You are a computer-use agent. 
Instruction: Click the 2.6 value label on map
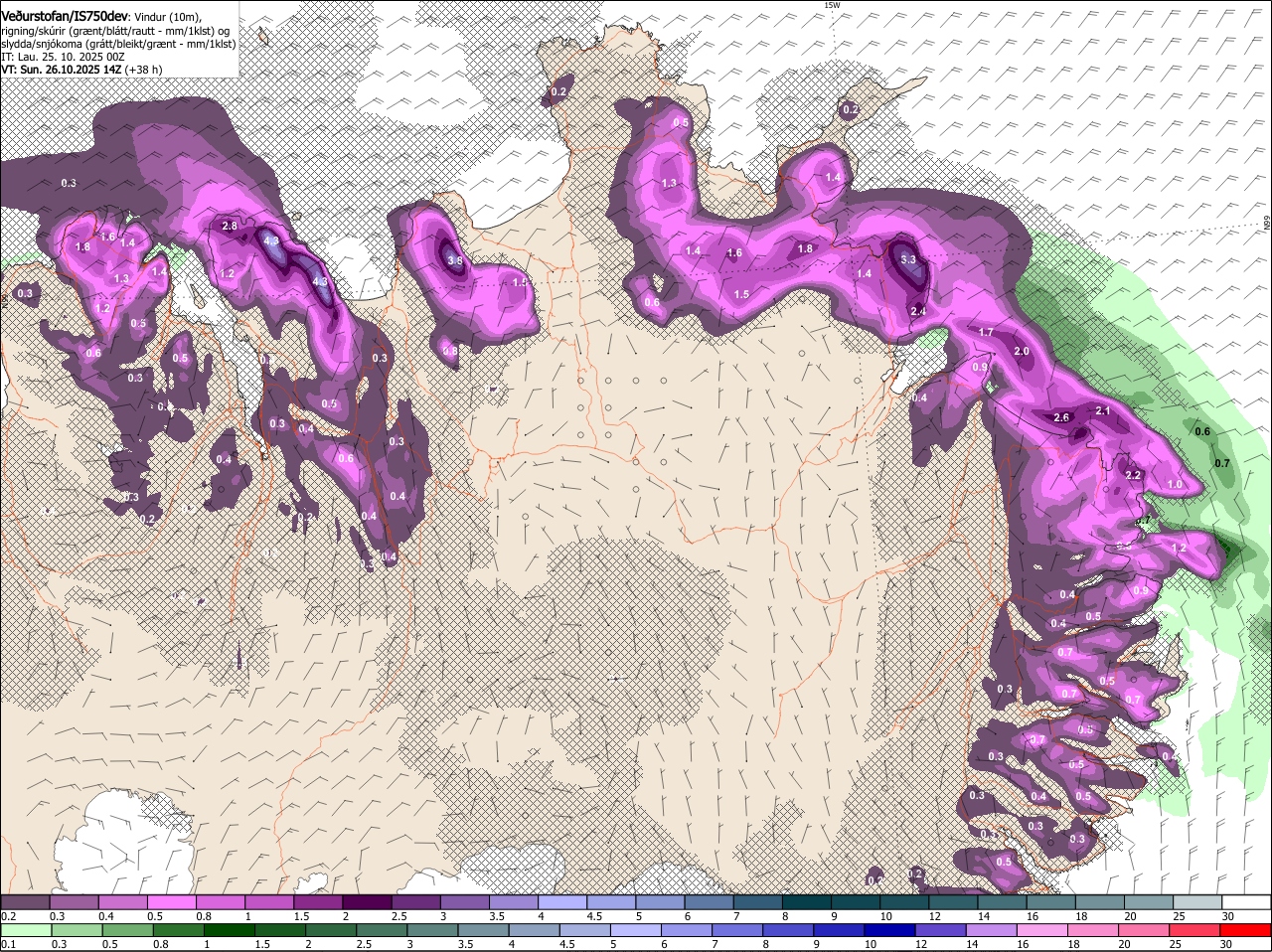[x=1061, y=417]
